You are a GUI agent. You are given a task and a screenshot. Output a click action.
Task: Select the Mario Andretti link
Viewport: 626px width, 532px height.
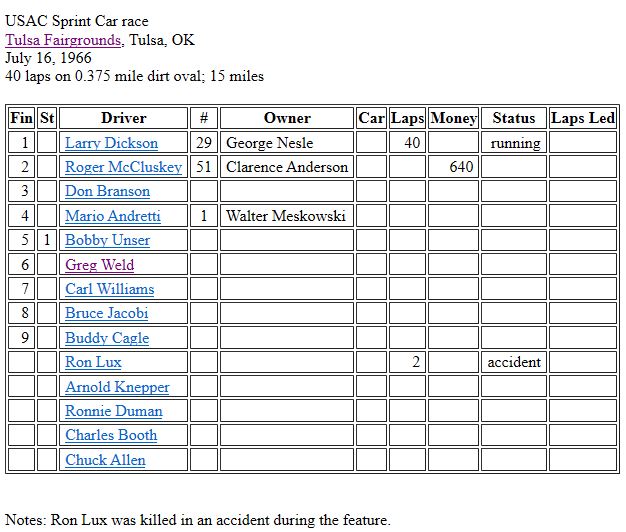click(112, 216)
